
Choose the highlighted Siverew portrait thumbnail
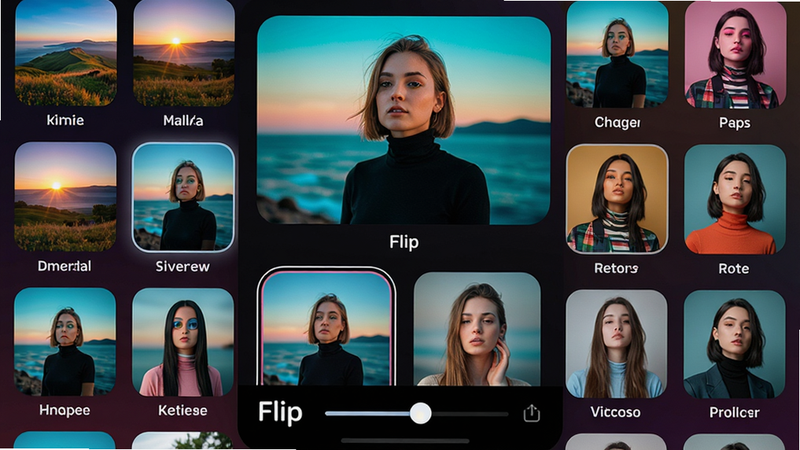183,197
